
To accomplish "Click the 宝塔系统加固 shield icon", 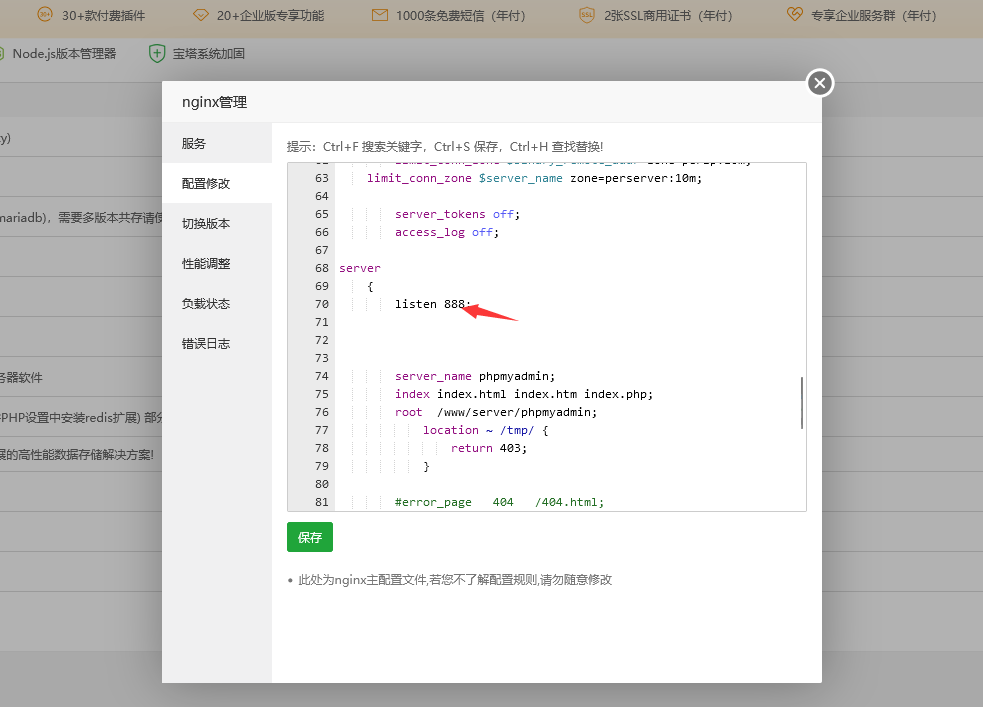I will click(157, 53).
